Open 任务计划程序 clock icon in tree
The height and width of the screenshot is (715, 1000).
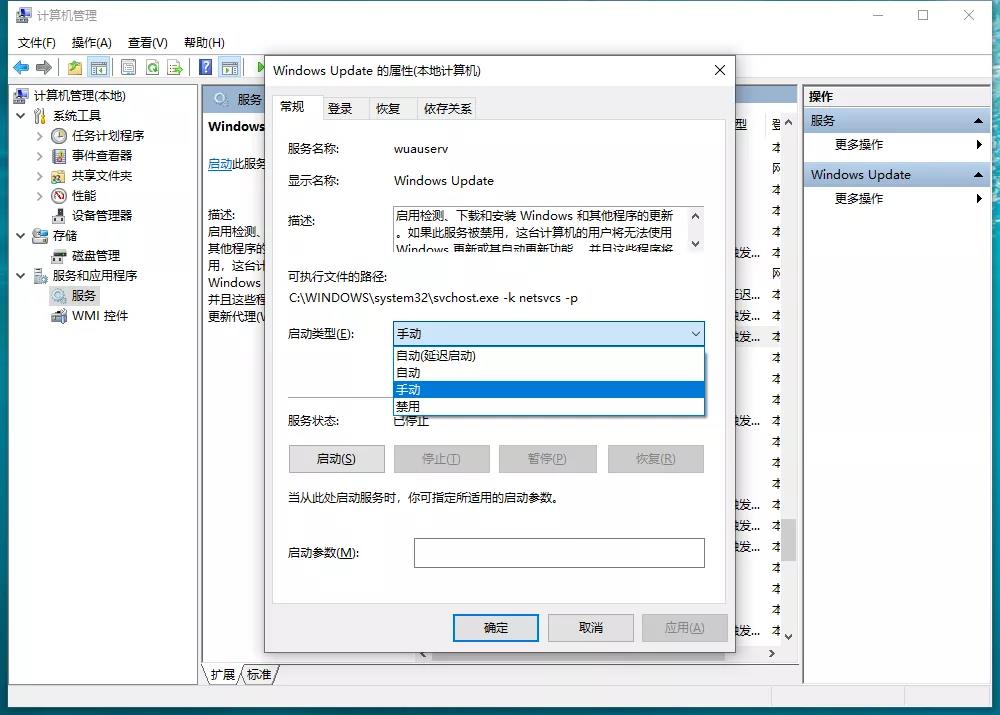[59, 135]
